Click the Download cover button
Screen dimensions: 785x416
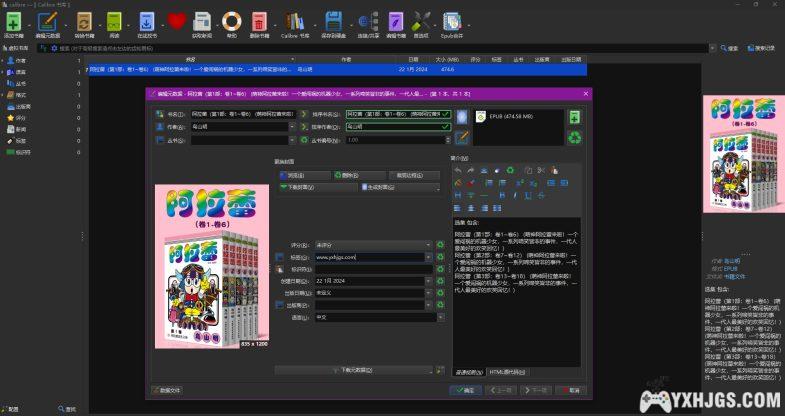(x=318, y=187)
